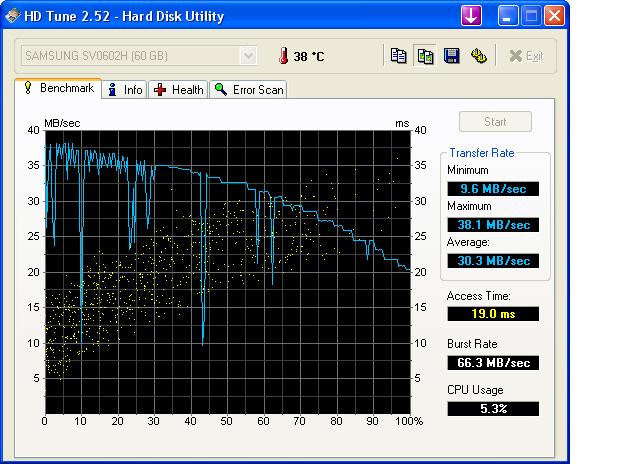Select the Maximum value 38.1 MB/sec

[x=493, y=225]
